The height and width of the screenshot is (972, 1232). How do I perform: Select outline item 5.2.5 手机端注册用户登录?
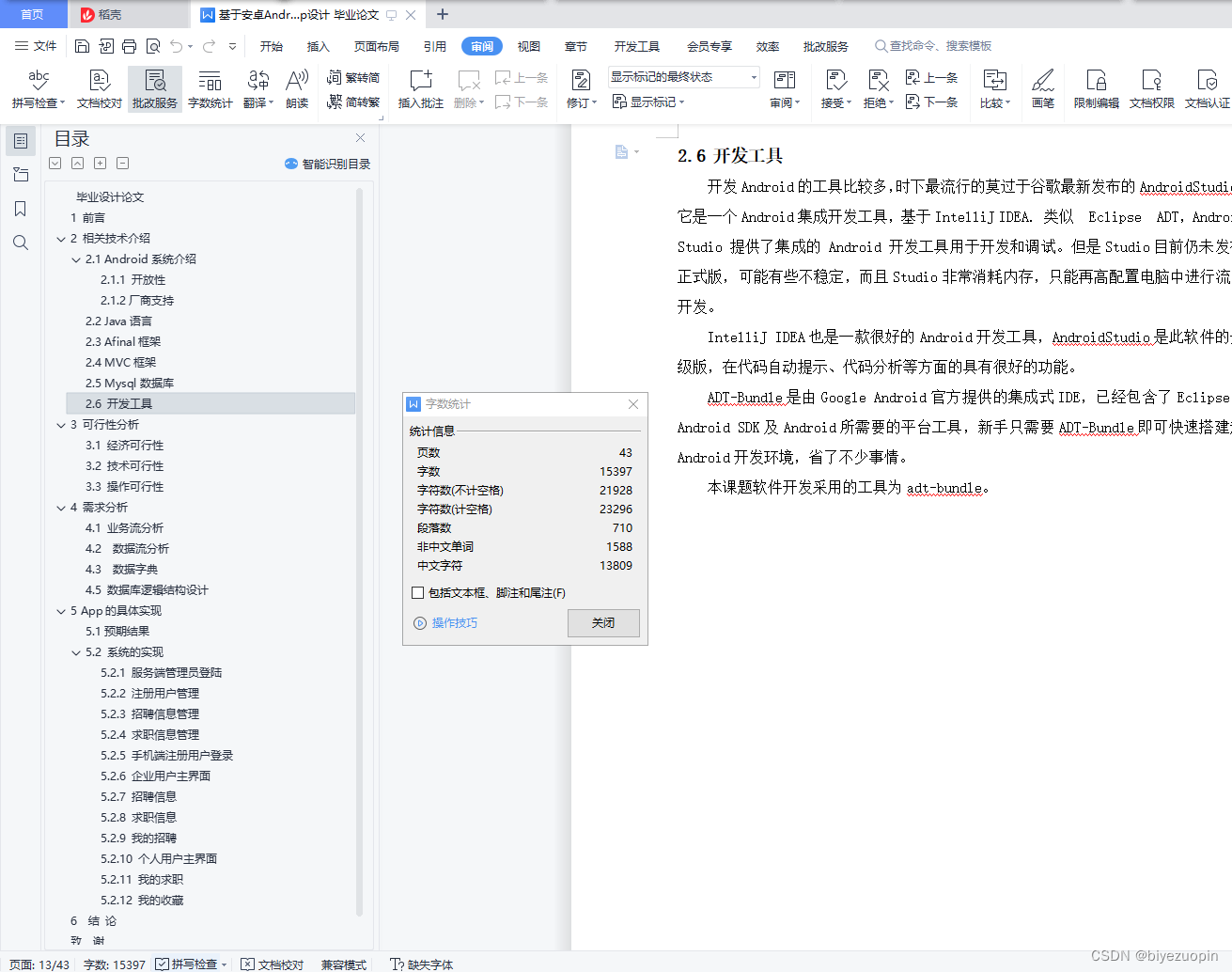pos(167,756)
